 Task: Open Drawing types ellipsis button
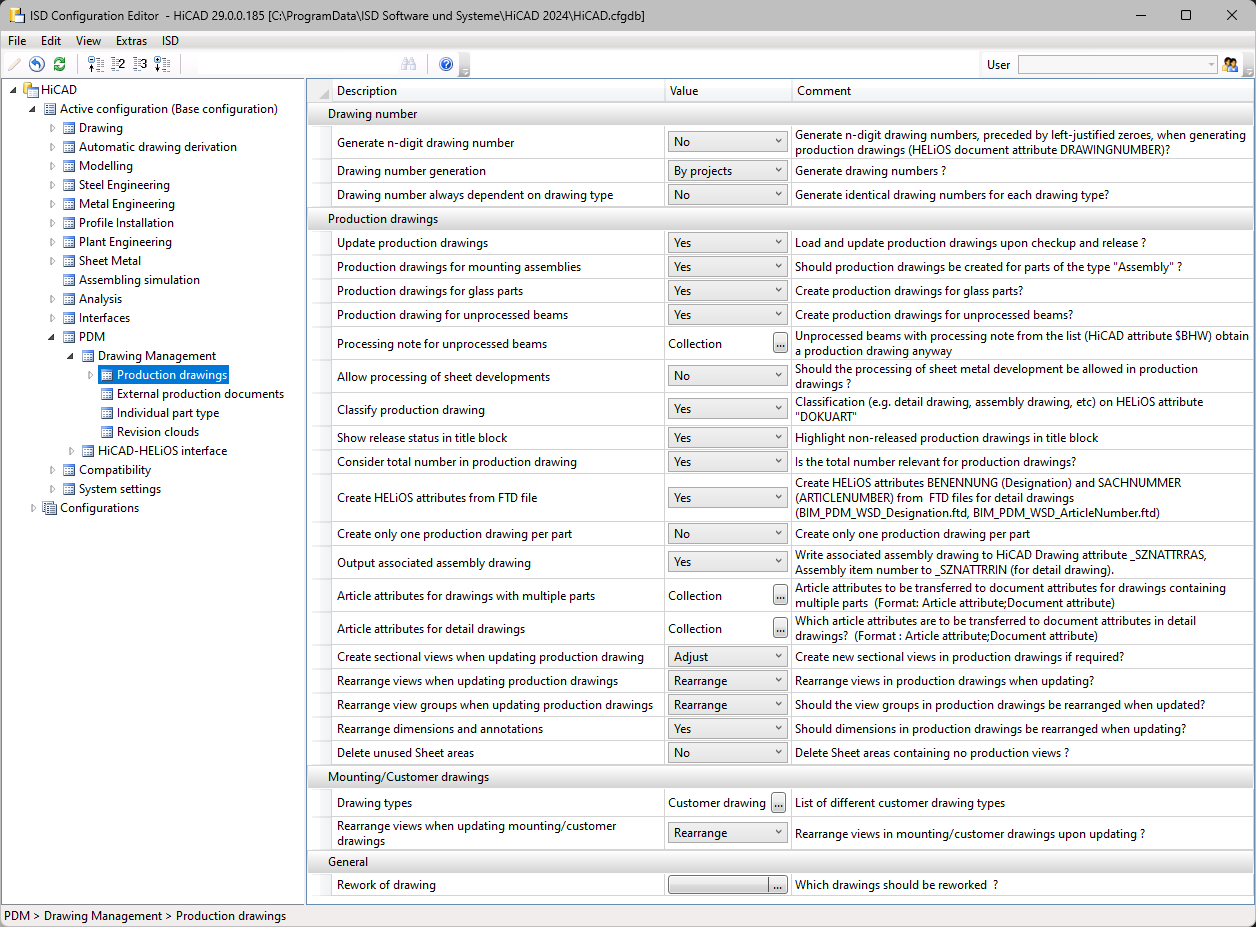click(779, 803)
